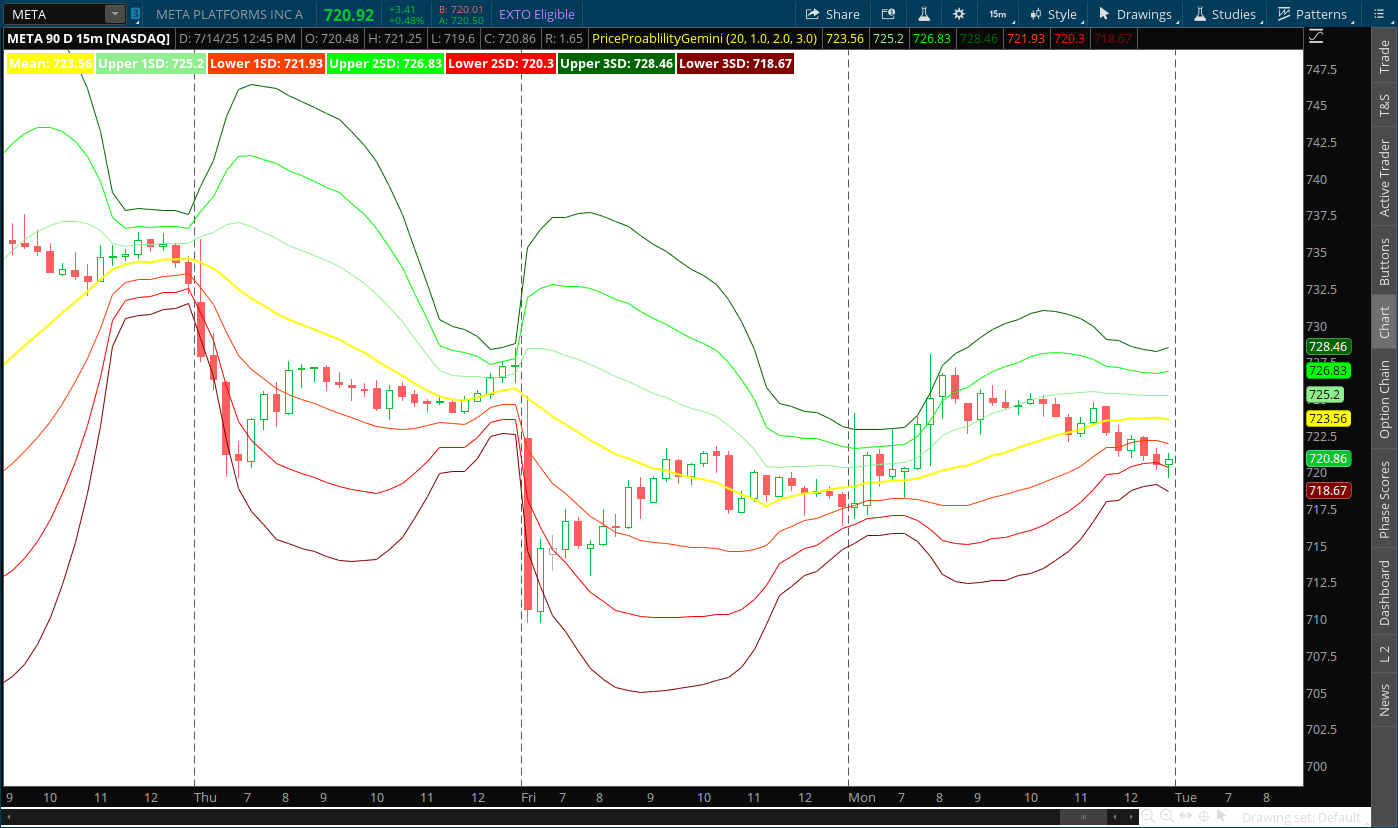
Task: Toggle symbol link channel 3
Action: pos(135,14)
